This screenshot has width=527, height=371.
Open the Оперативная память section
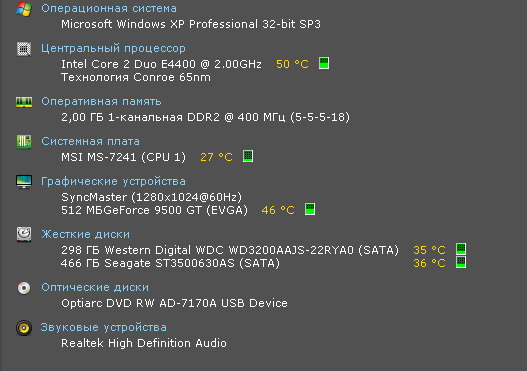[101, 101]
